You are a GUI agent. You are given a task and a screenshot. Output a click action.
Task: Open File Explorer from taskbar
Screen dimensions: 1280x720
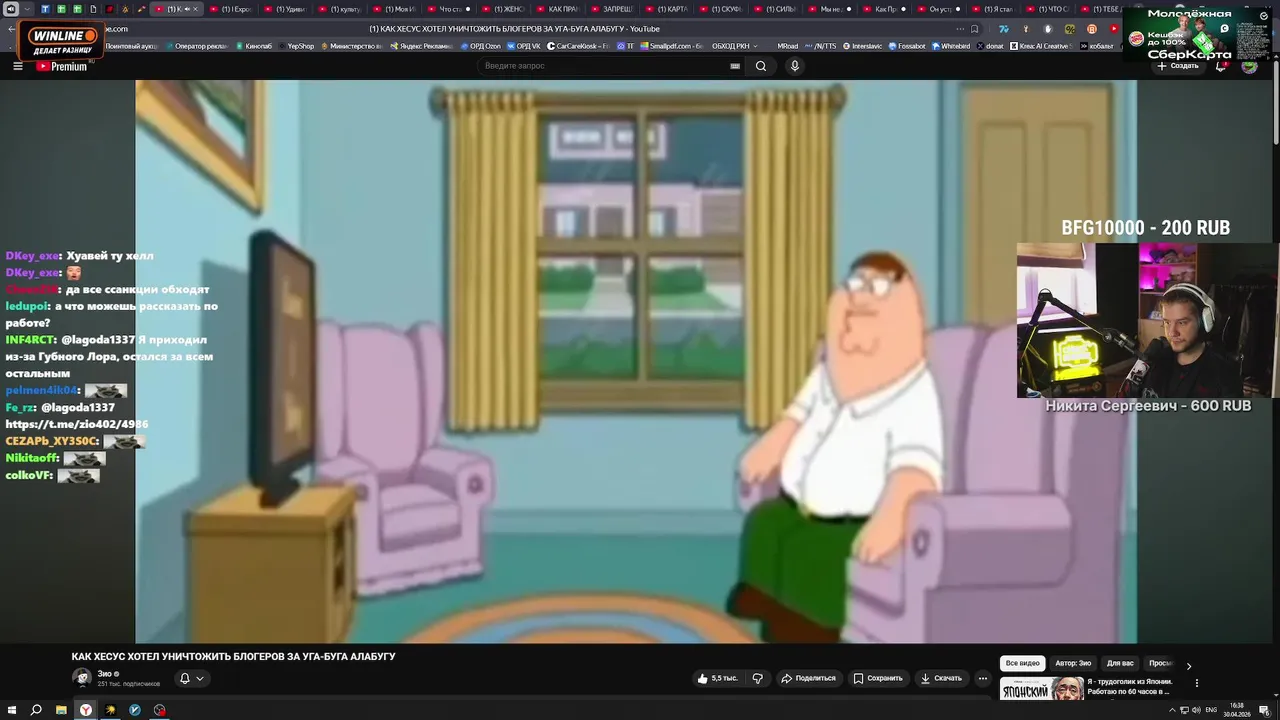click(x=61, y=710)
